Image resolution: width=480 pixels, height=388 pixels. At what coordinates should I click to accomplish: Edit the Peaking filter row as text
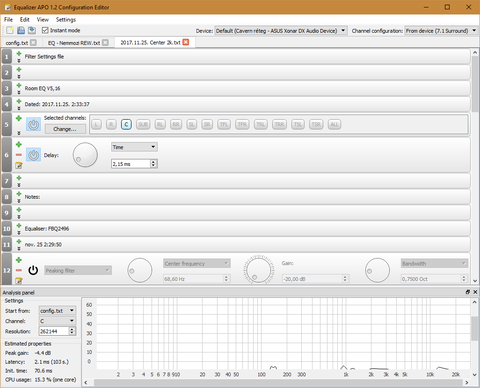click(x=19, y=281)
